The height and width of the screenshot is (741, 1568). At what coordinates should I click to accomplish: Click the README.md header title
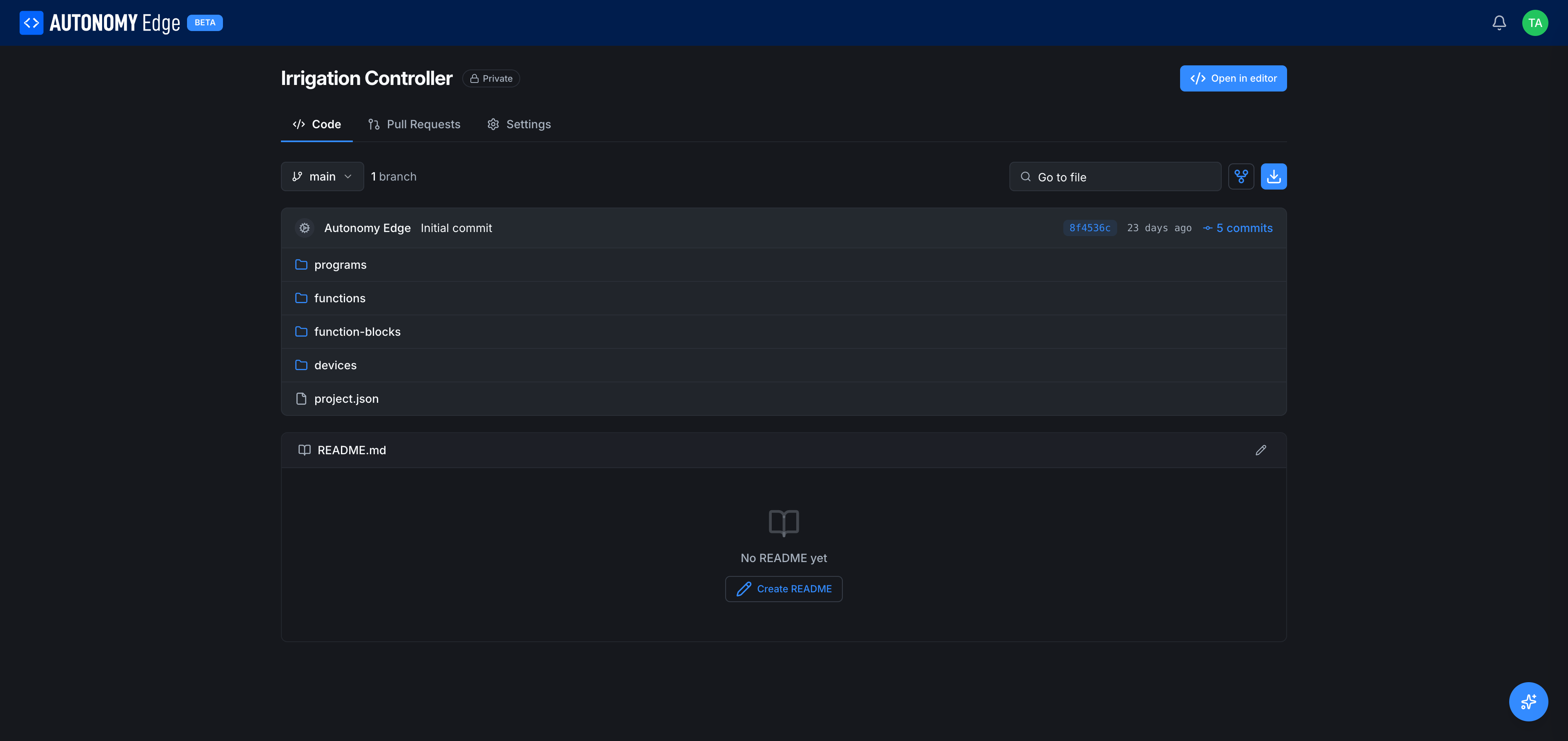(351, 450)
